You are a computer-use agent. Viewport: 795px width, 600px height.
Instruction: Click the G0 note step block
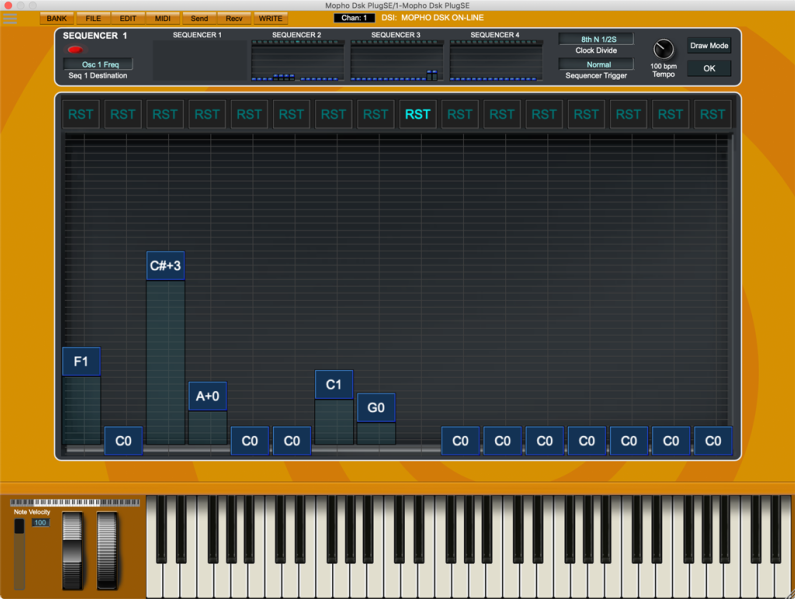[376, 408]
